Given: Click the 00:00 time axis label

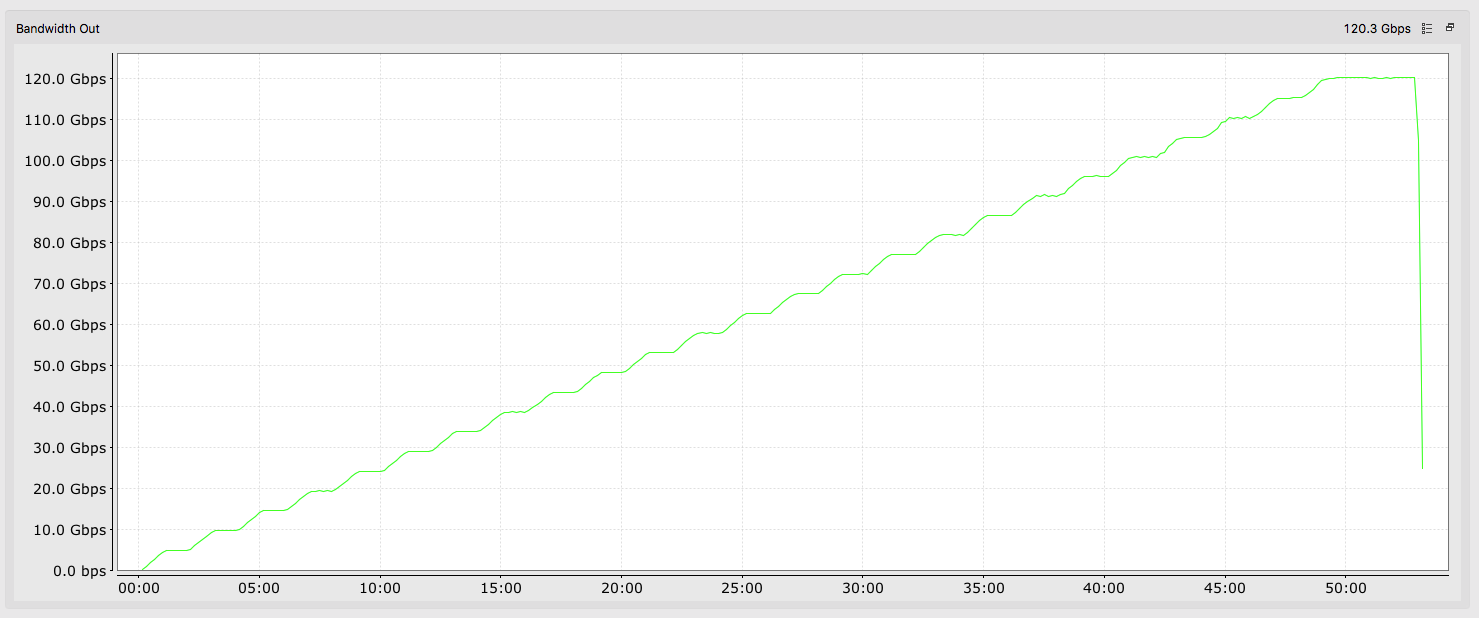Looking at the screenshot, I should coord(139,589).
